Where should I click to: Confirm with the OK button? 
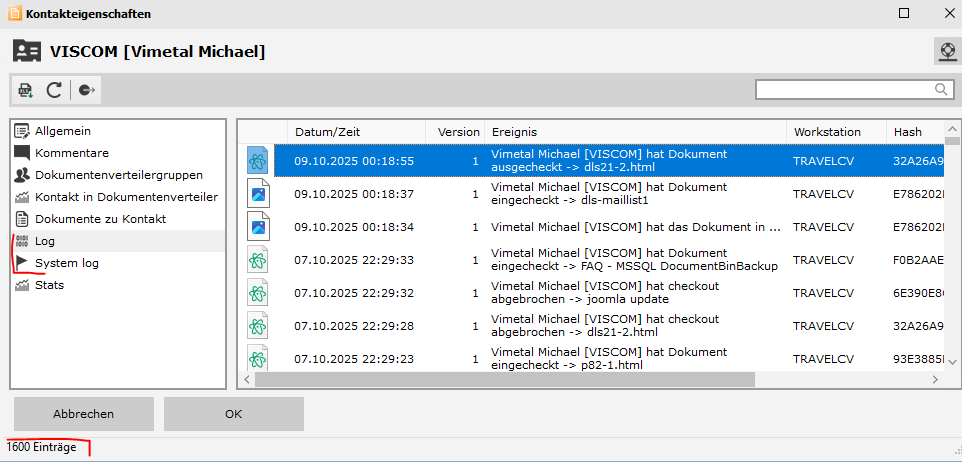point(233,413)
